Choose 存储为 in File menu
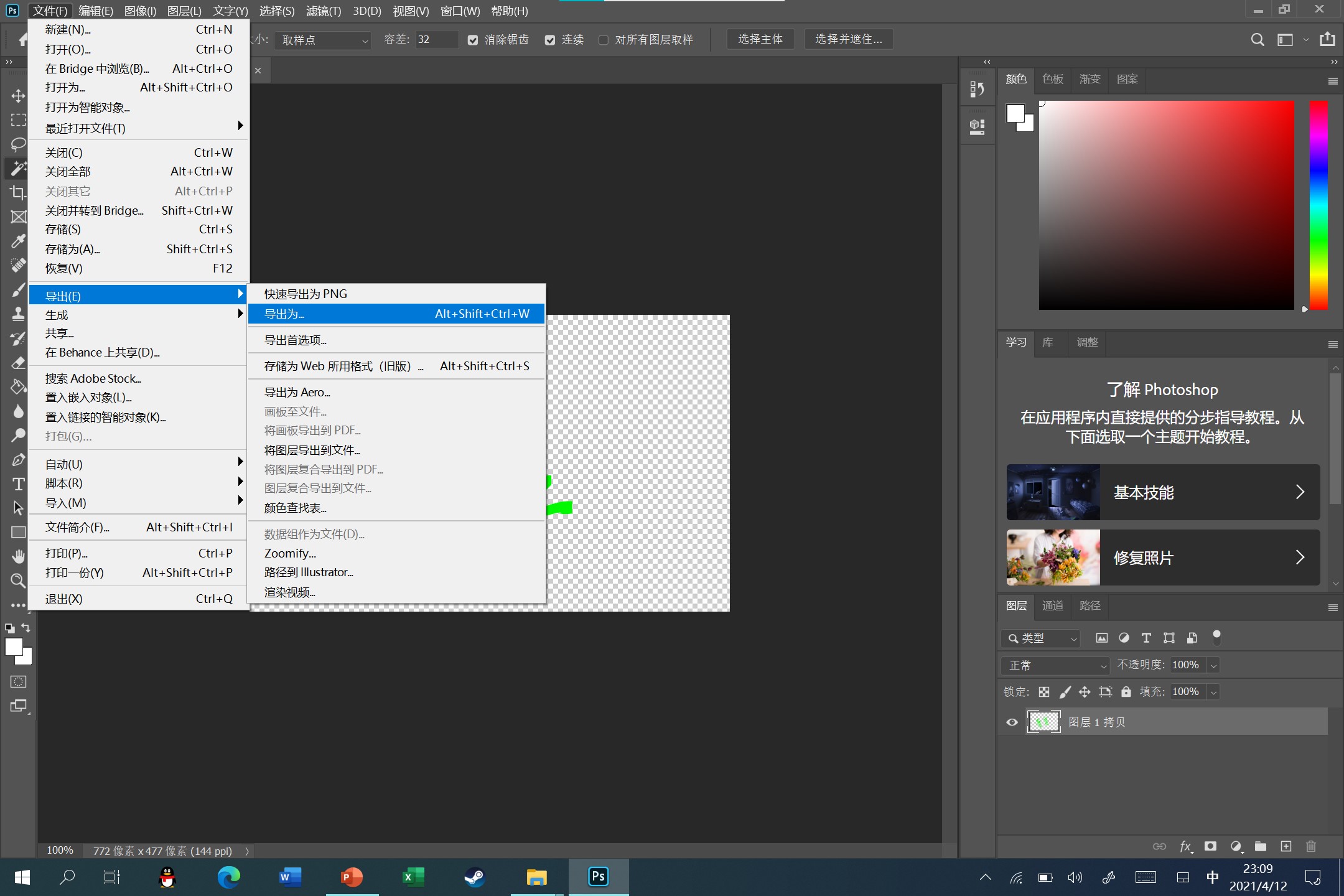 [x=139, y=249]
